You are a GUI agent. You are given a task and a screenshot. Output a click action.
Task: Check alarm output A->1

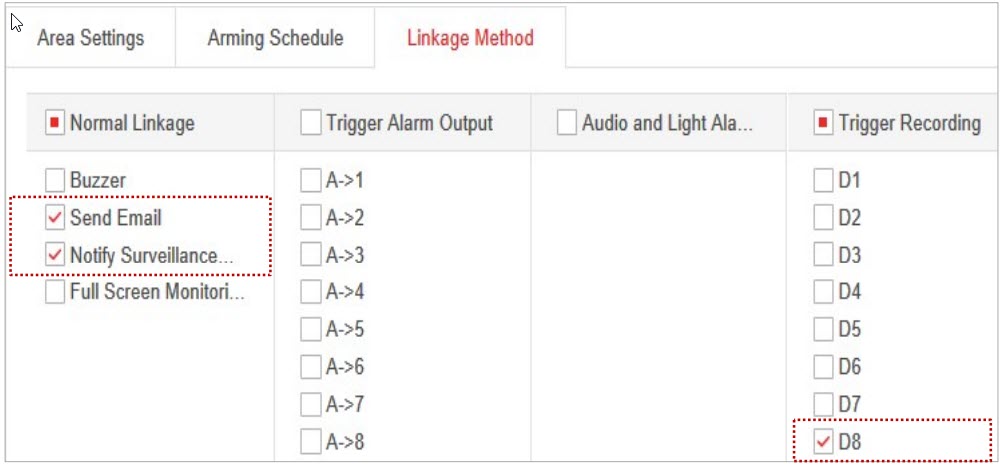(311, 181)
